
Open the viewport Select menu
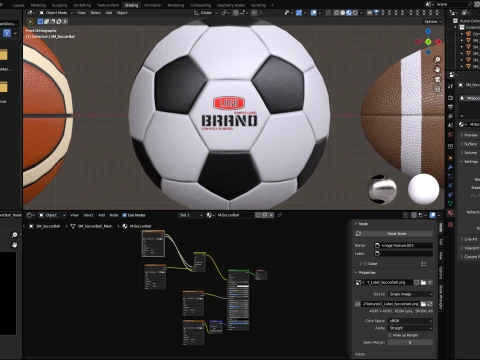(96, 13)
